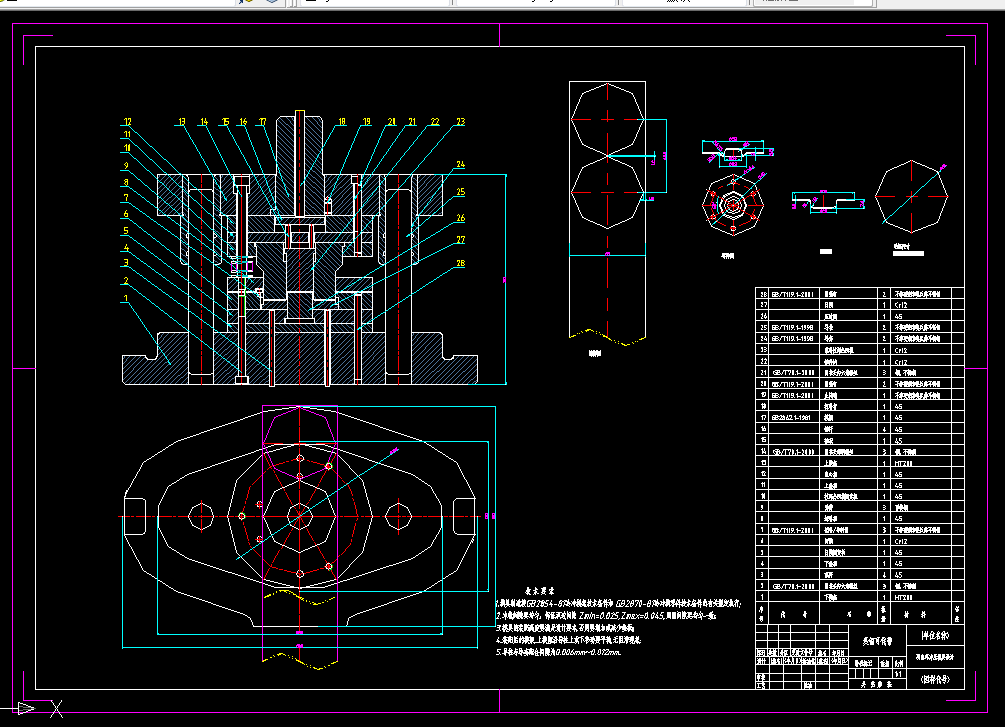1005x727 pixels.
Task: Select the right guide post circle in plan view
Action: coord(398,516)
